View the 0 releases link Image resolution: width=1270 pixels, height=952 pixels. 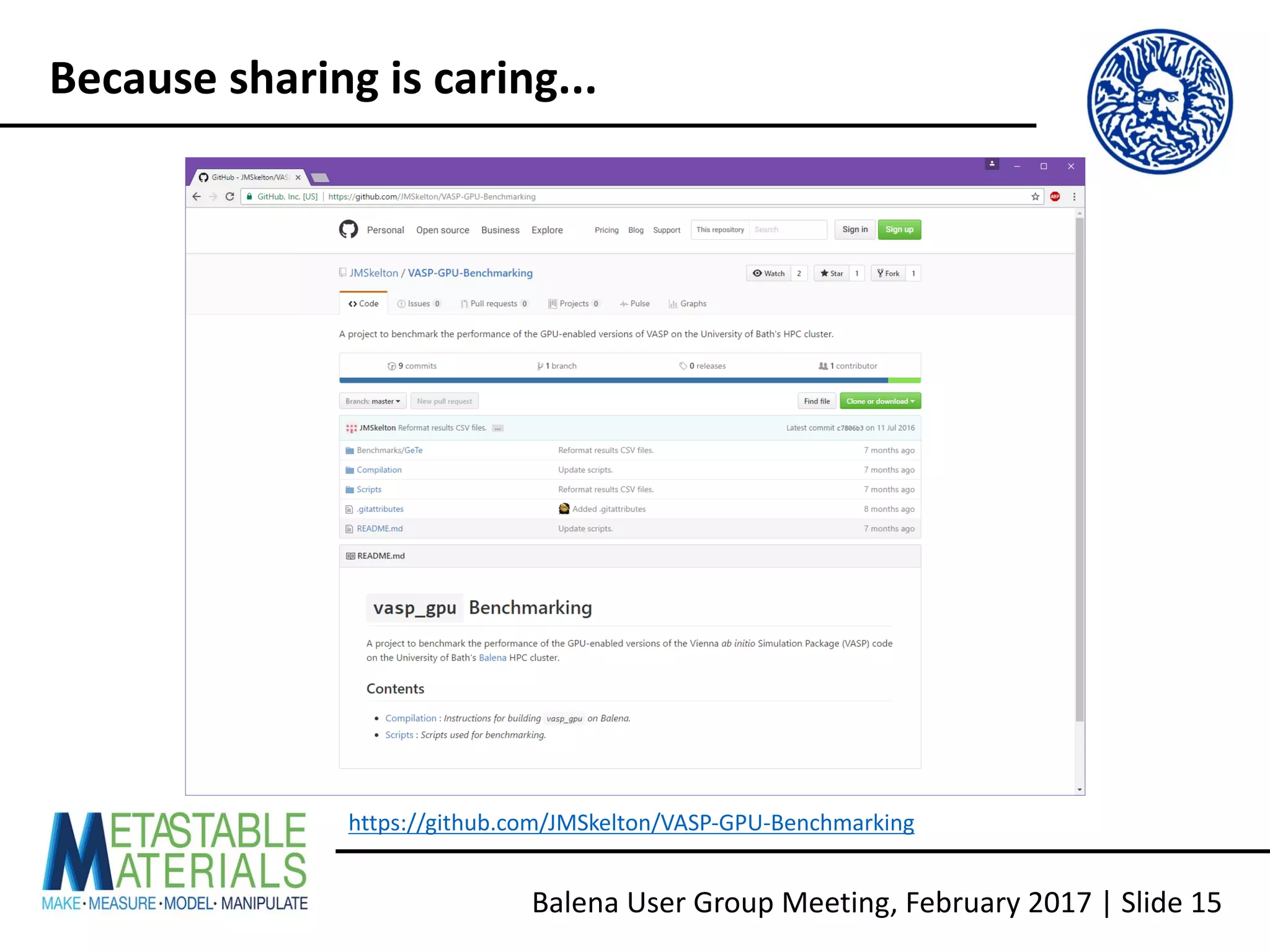702,366
